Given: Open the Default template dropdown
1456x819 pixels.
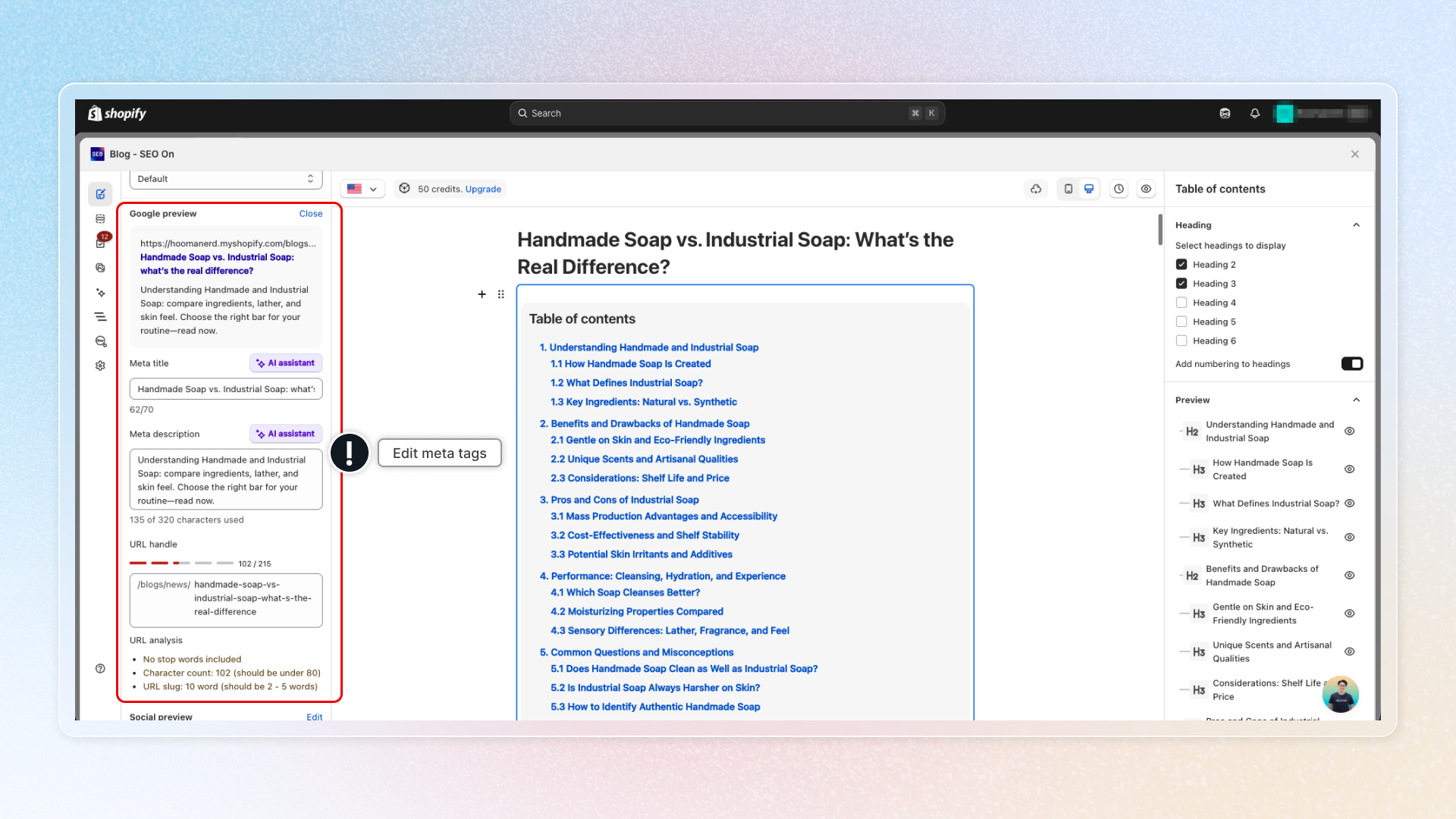Looking at the screenshot, I should pos(226,179).
